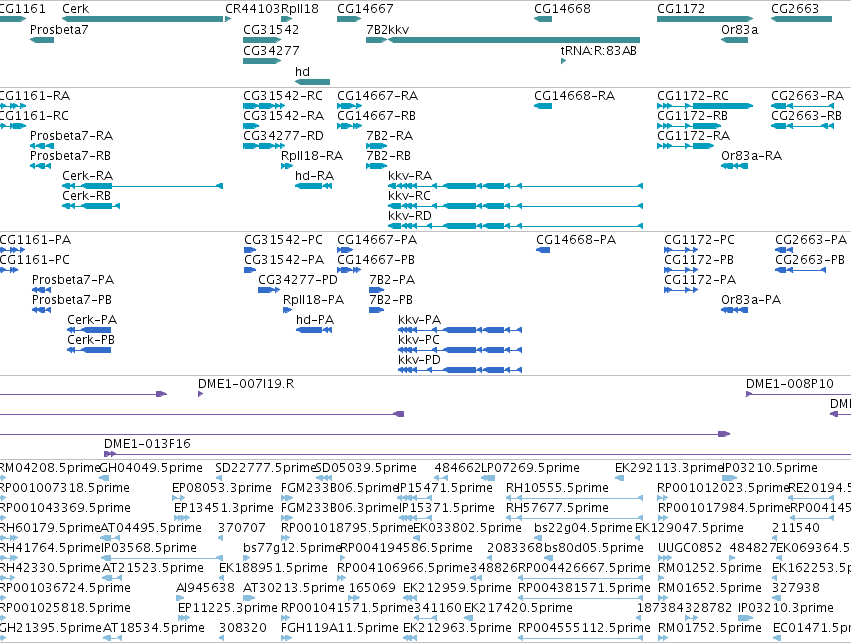Select the SD05039.5prime EST label
Viewport: 851px width, 643px height.
click(366, 468)
